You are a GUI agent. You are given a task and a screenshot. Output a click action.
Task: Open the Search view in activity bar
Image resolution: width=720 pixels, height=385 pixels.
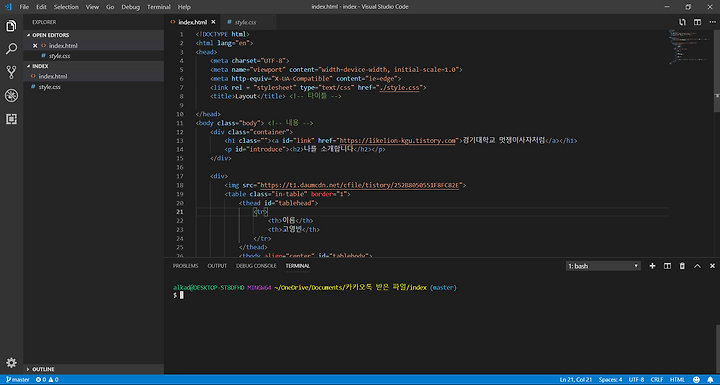coord(11,49)
